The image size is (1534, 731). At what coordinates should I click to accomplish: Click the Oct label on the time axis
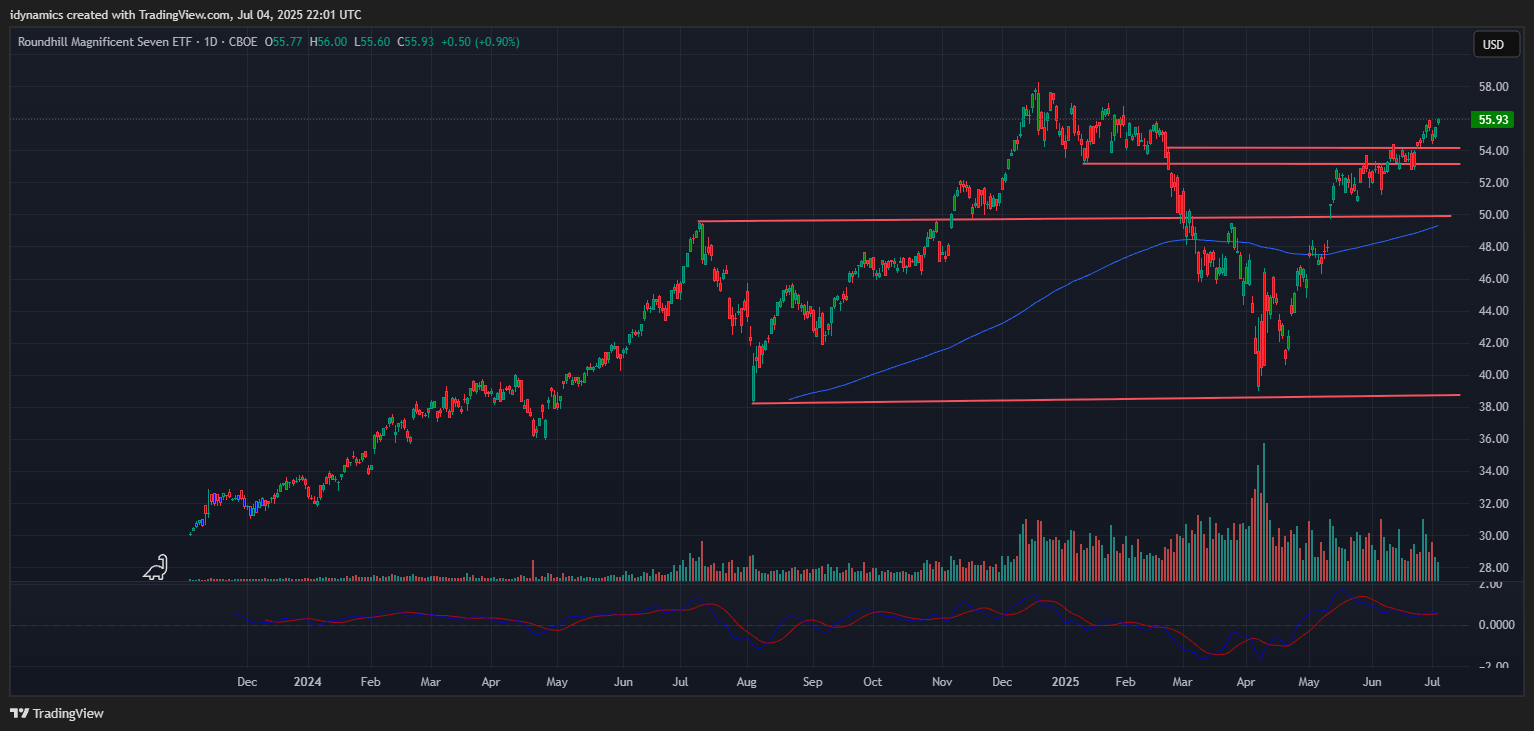(x=873, y=682)
